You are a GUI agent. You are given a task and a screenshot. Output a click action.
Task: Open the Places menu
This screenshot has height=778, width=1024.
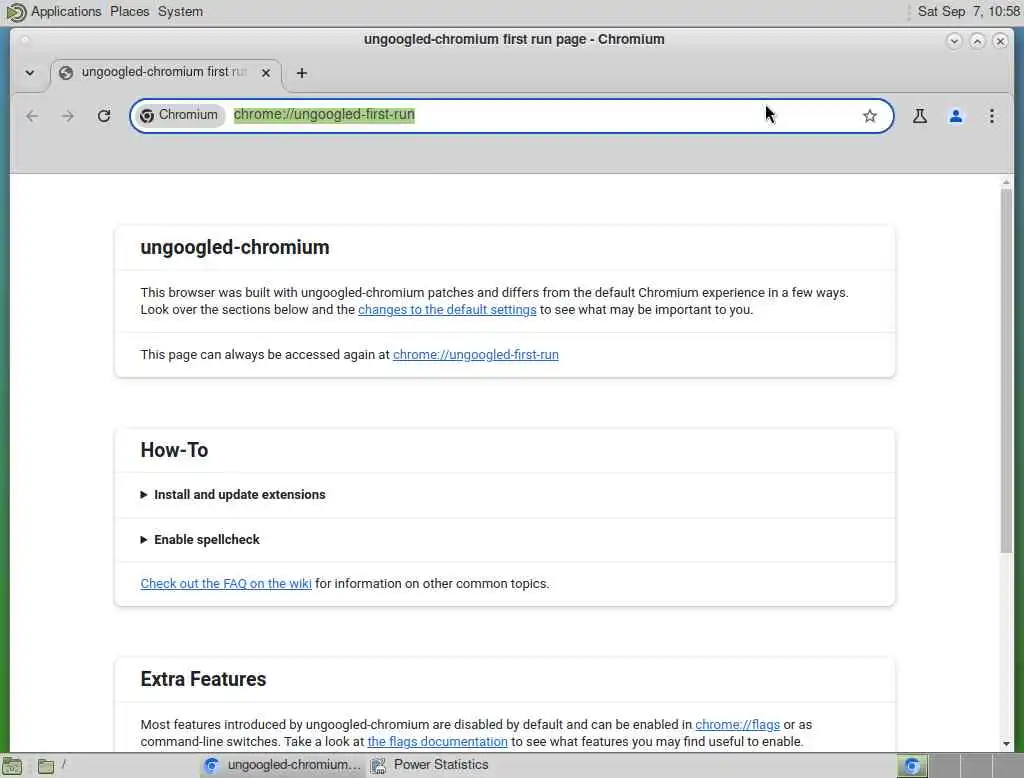[129, 12]
